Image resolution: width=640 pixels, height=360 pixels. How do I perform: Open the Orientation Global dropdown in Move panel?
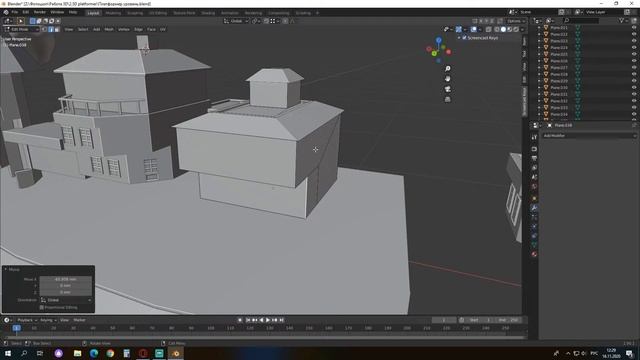(66, 300)
